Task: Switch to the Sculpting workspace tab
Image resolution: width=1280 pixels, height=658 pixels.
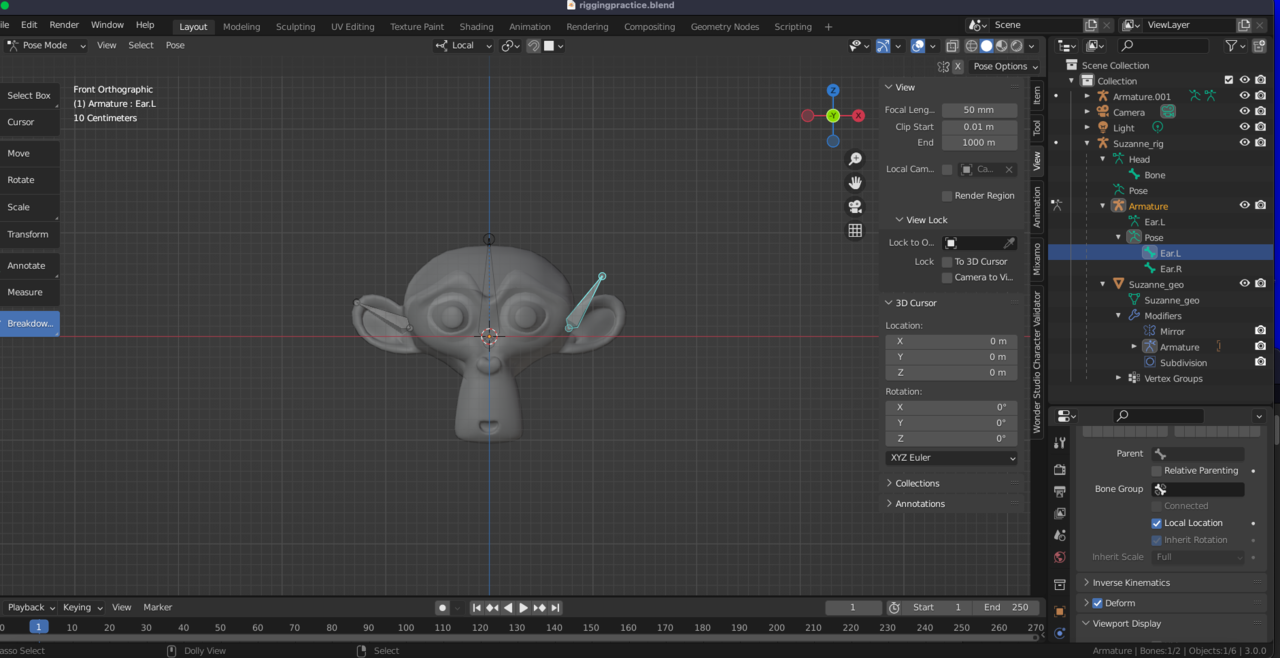Action: [295, 27]
